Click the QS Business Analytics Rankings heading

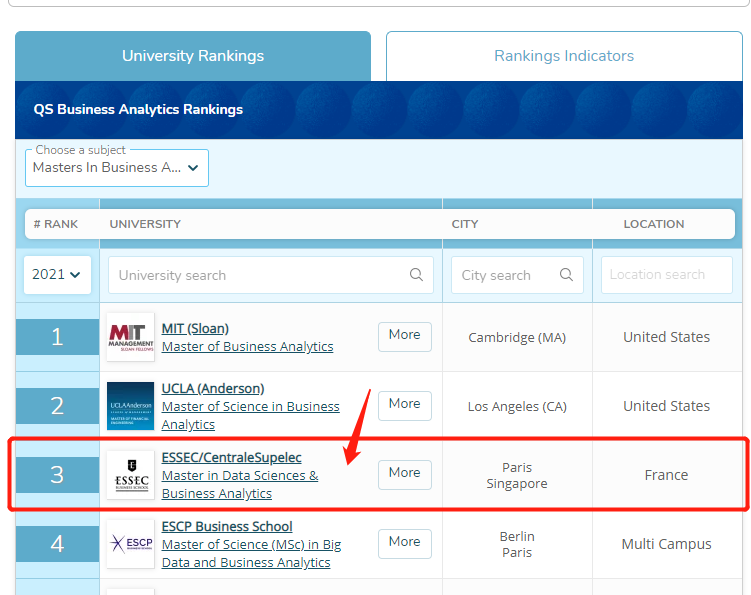(x=138, y=110)
